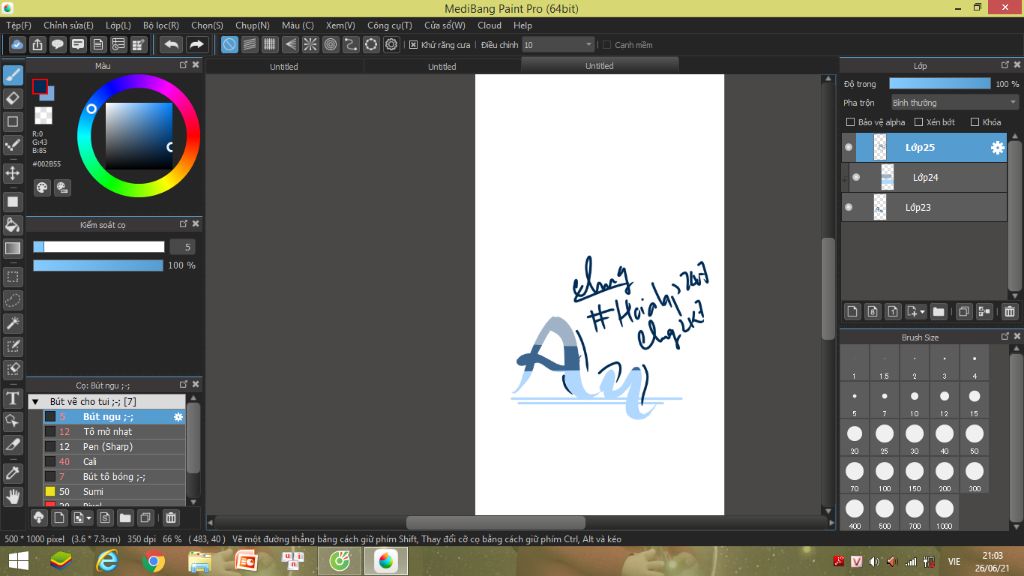Toggle Cạnh mềm checkbox
The height and width of the screenshot is (576, 1024).
(607, 45)
